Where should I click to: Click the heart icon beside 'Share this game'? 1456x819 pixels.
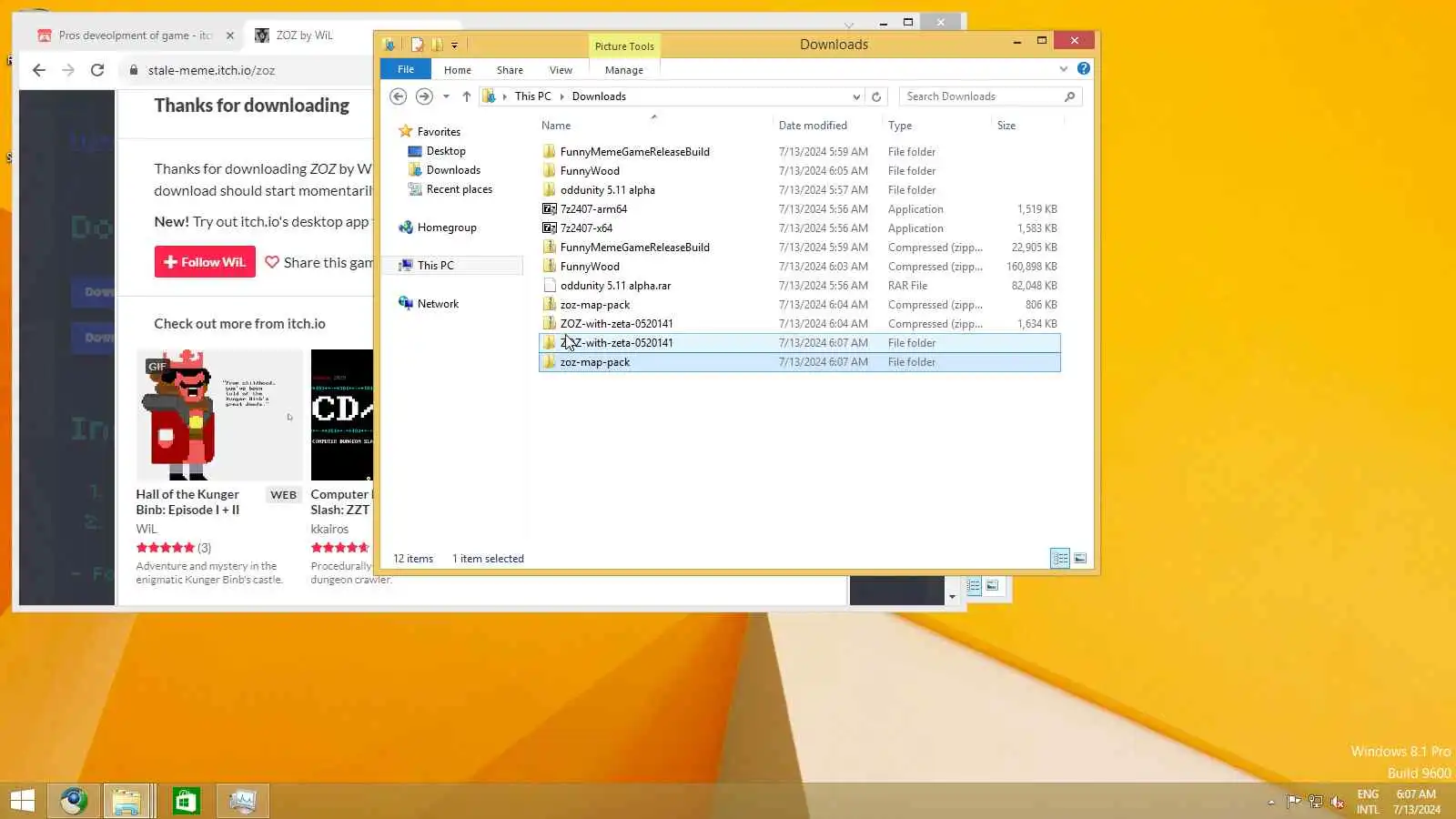pos(272,262)
